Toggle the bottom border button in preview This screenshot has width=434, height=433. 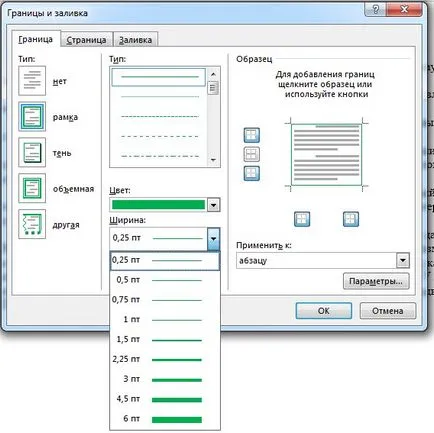coord(252,173)
